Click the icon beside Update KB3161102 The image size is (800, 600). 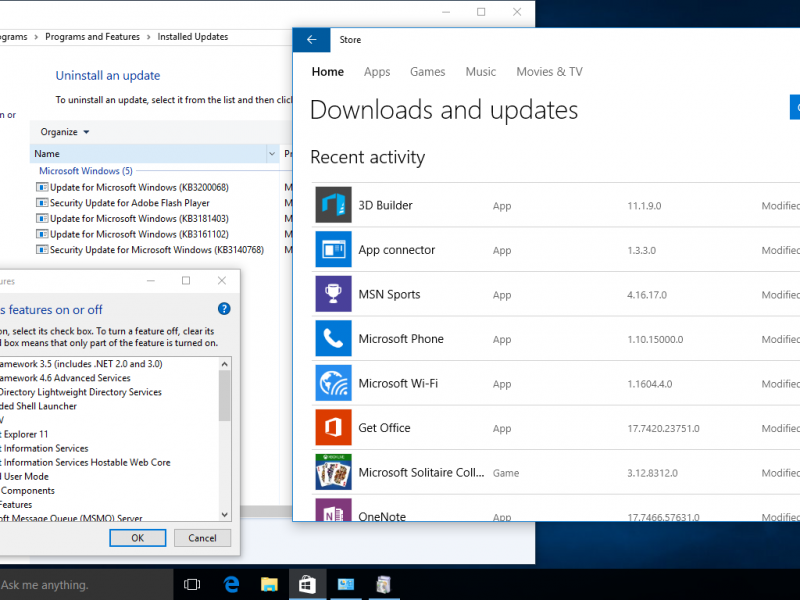[x=42, y=234]
